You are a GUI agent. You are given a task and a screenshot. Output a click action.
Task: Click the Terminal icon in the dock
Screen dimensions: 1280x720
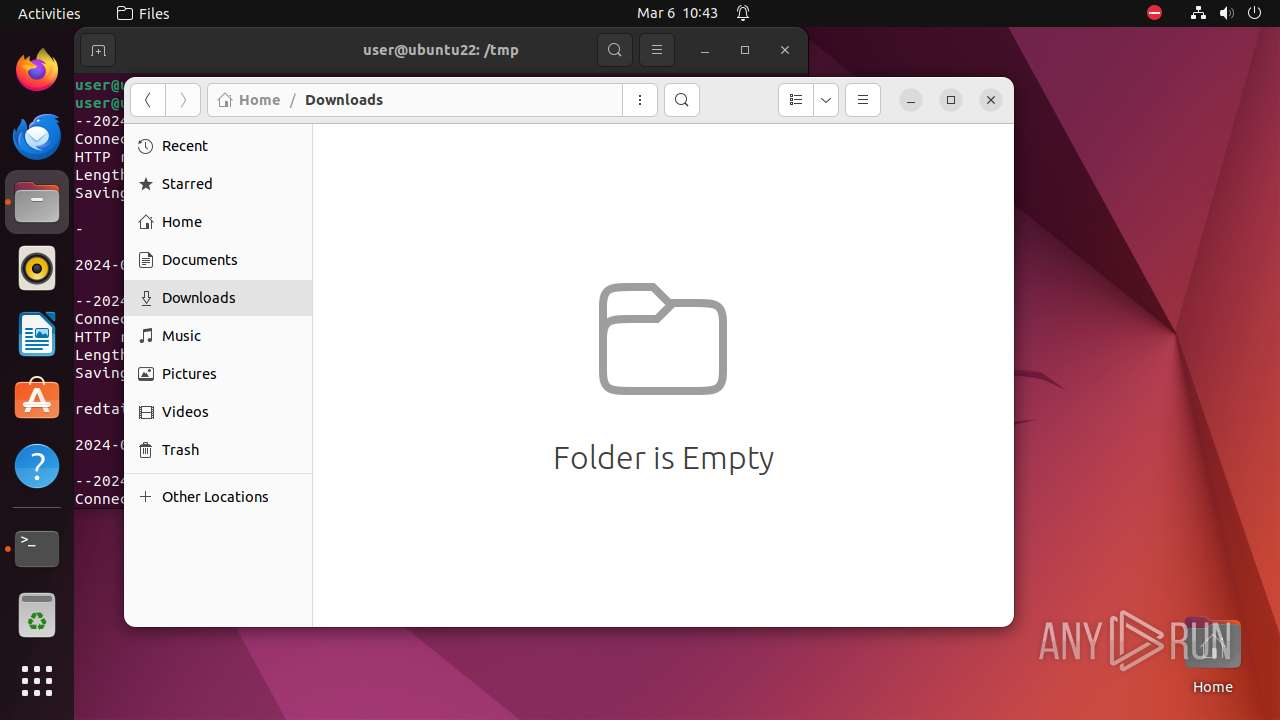[37, 549]
